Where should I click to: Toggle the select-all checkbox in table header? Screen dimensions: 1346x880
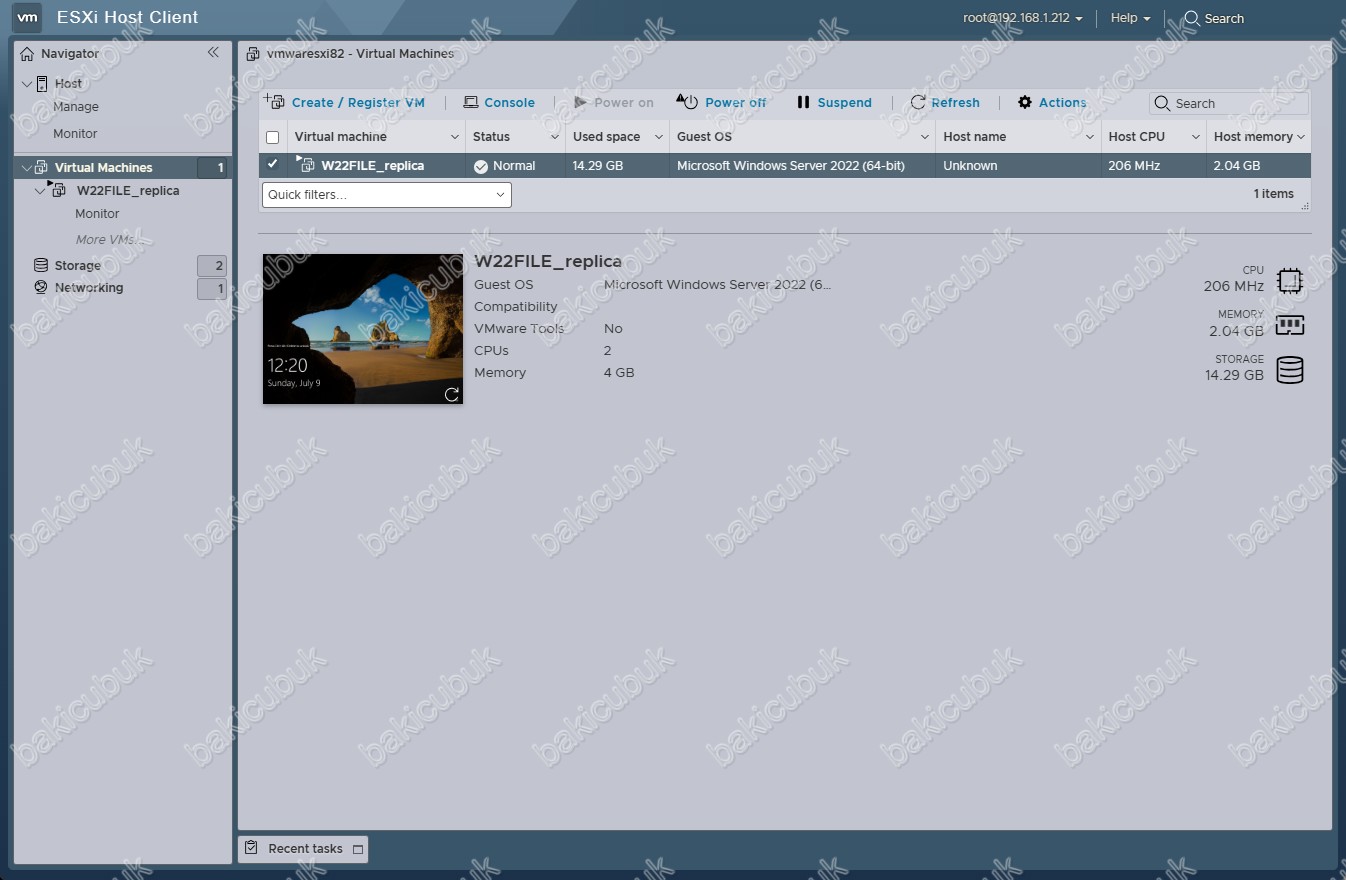[272, 137]
